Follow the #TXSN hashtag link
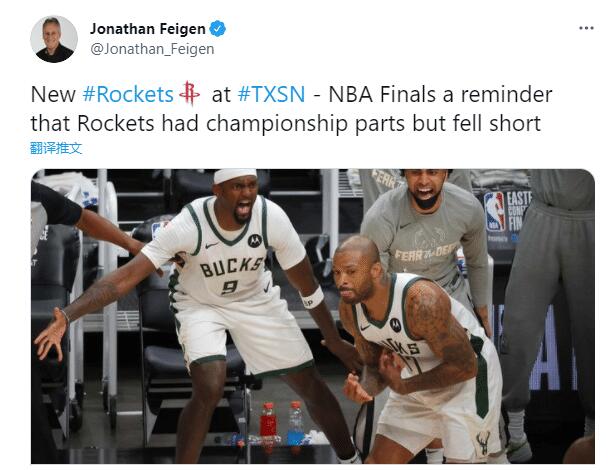 click(271, 94)
